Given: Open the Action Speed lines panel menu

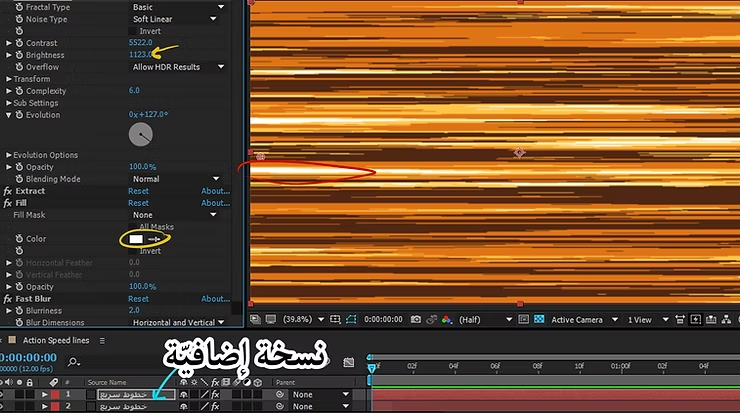Looking at the screenshot, I should tap(102, 340).
